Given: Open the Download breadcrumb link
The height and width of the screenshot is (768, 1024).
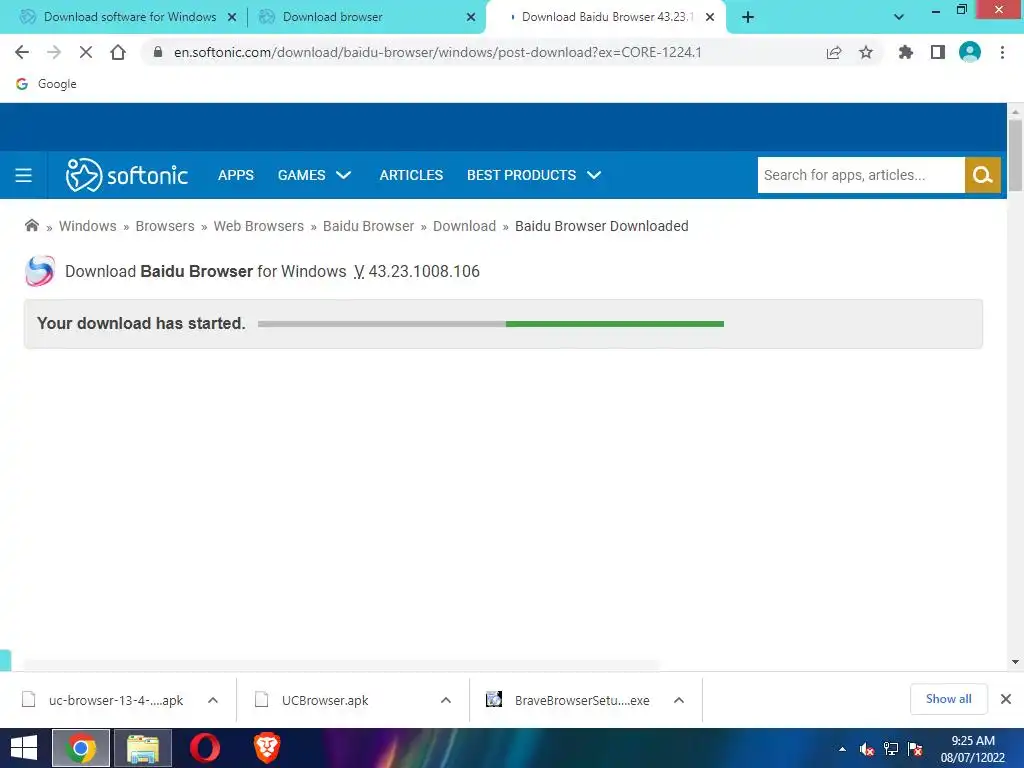Looking at the screenshot, I should tap(464, 226).
